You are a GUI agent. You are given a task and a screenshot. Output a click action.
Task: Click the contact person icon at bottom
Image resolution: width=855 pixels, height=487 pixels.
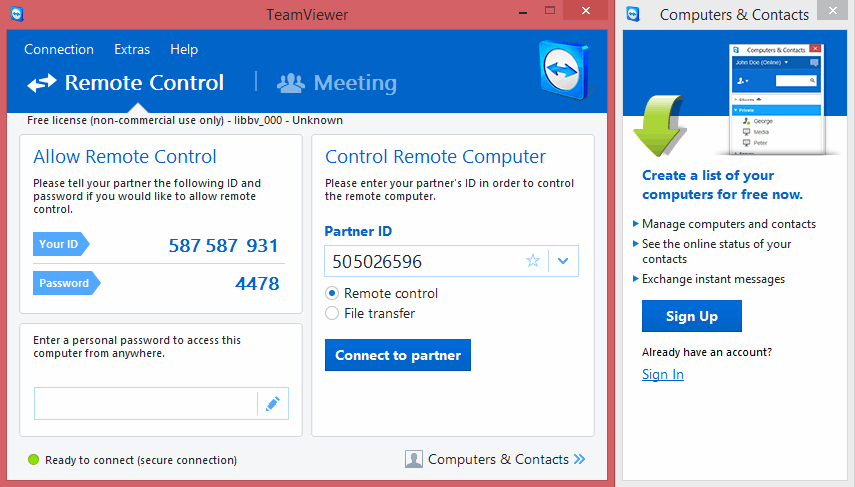click(x=414, y=459)
